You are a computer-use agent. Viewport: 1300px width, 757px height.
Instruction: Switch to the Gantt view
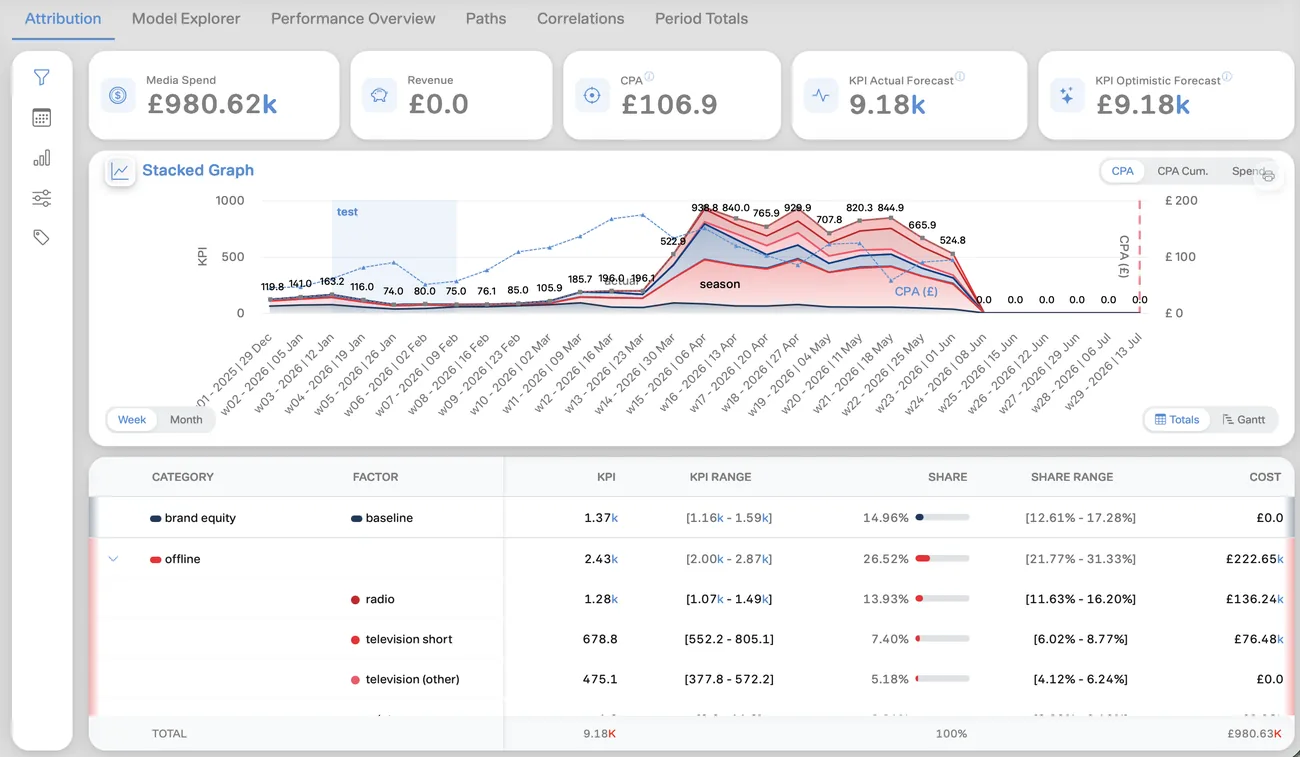click(x=1244, y=420)
